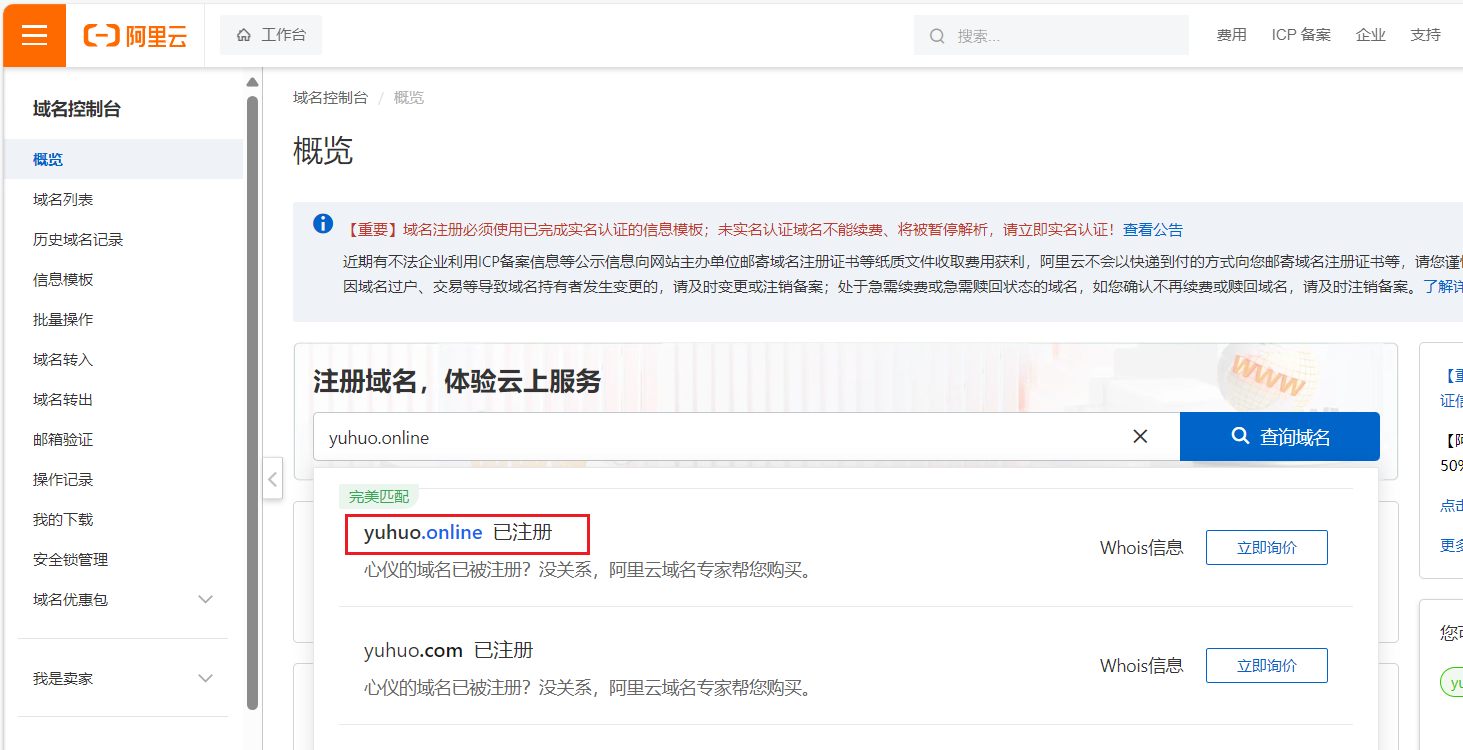Expand the 我是卖家 submenu
This screenshot has height=750, width=1463.
pos(206,679)
